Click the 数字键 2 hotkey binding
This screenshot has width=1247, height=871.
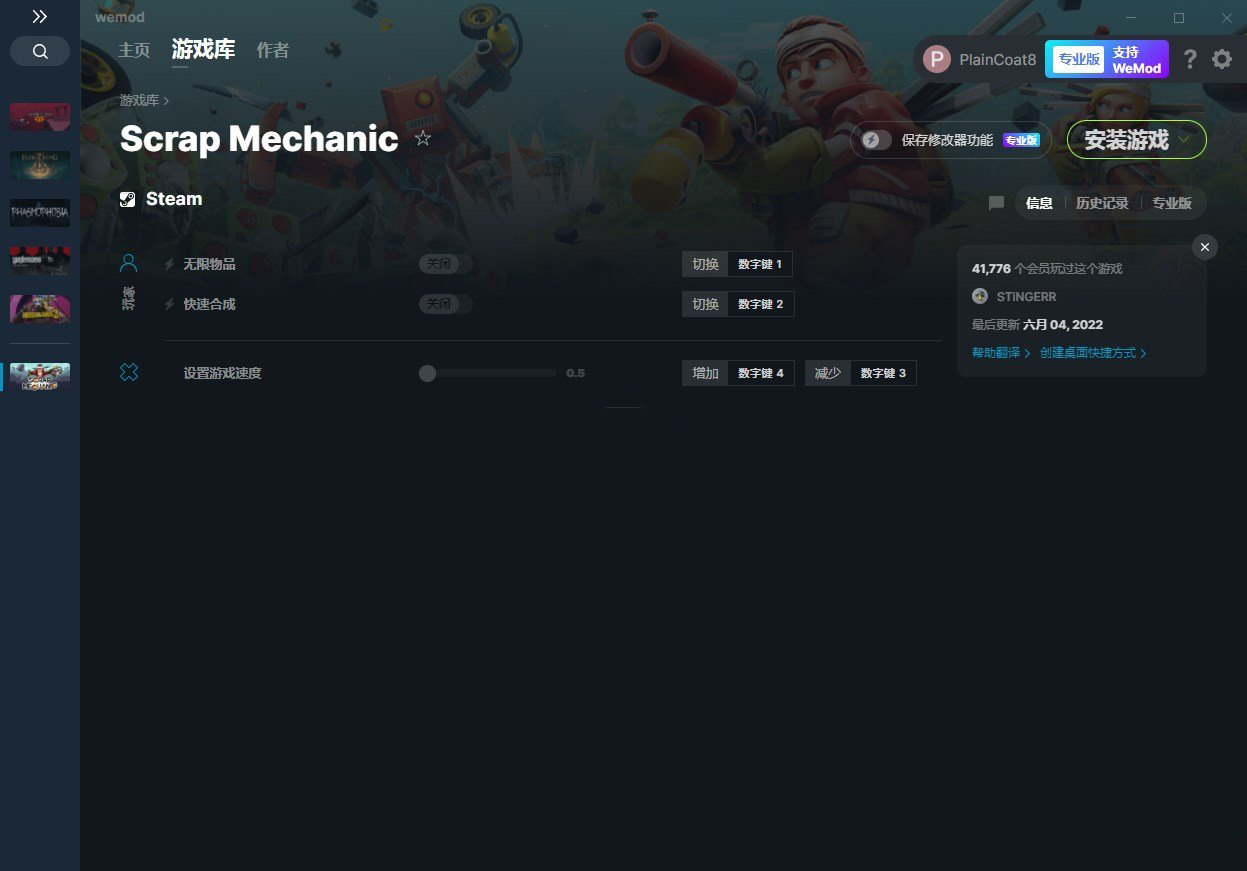click(761, 304)
